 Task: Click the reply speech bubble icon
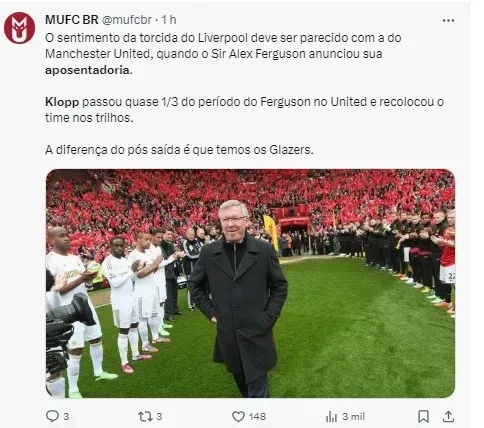[52, 416]
